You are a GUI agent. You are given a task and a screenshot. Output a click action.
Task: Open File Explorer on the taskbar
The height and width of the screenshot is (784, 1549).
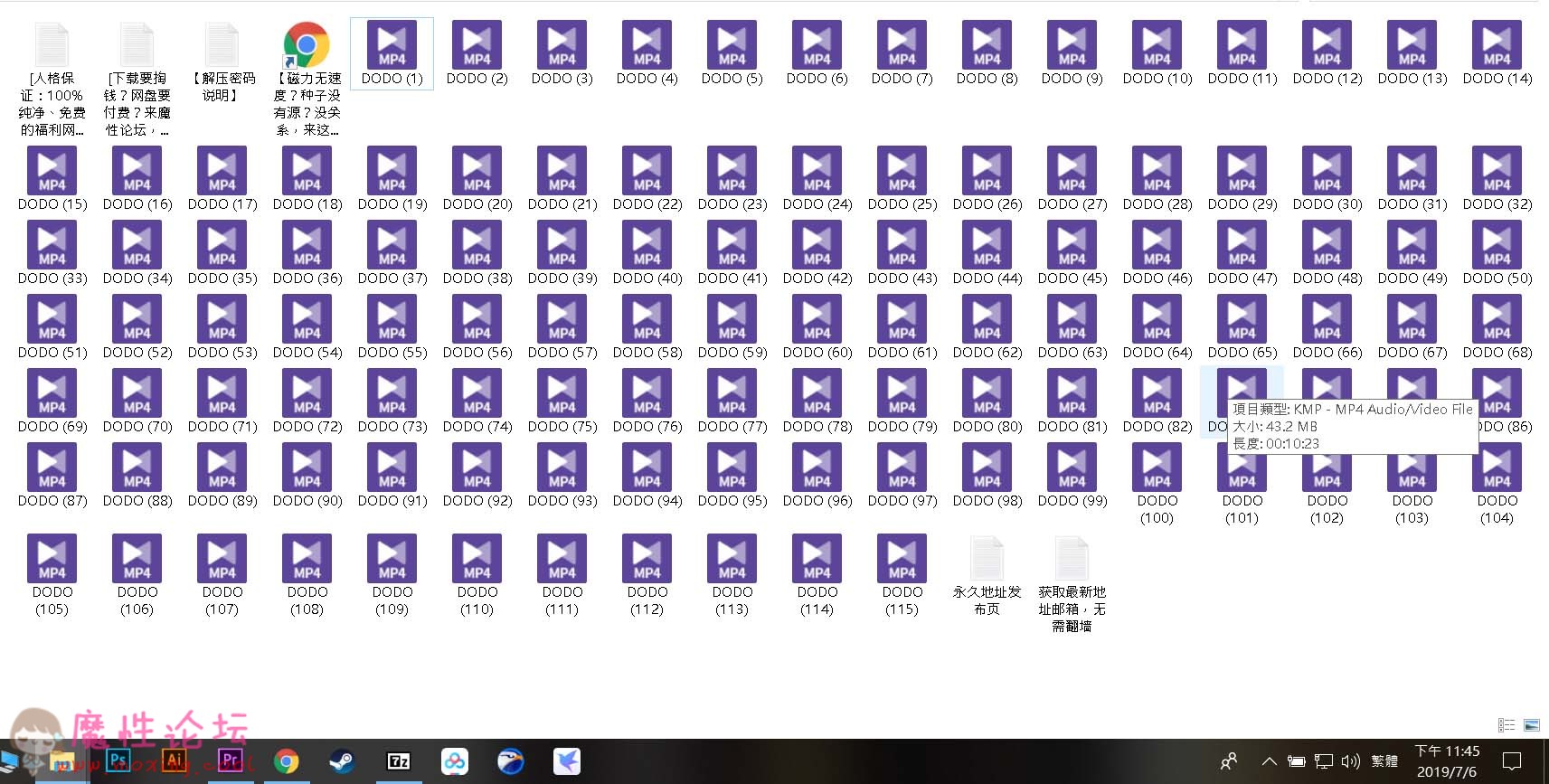(x=61, y=761)
